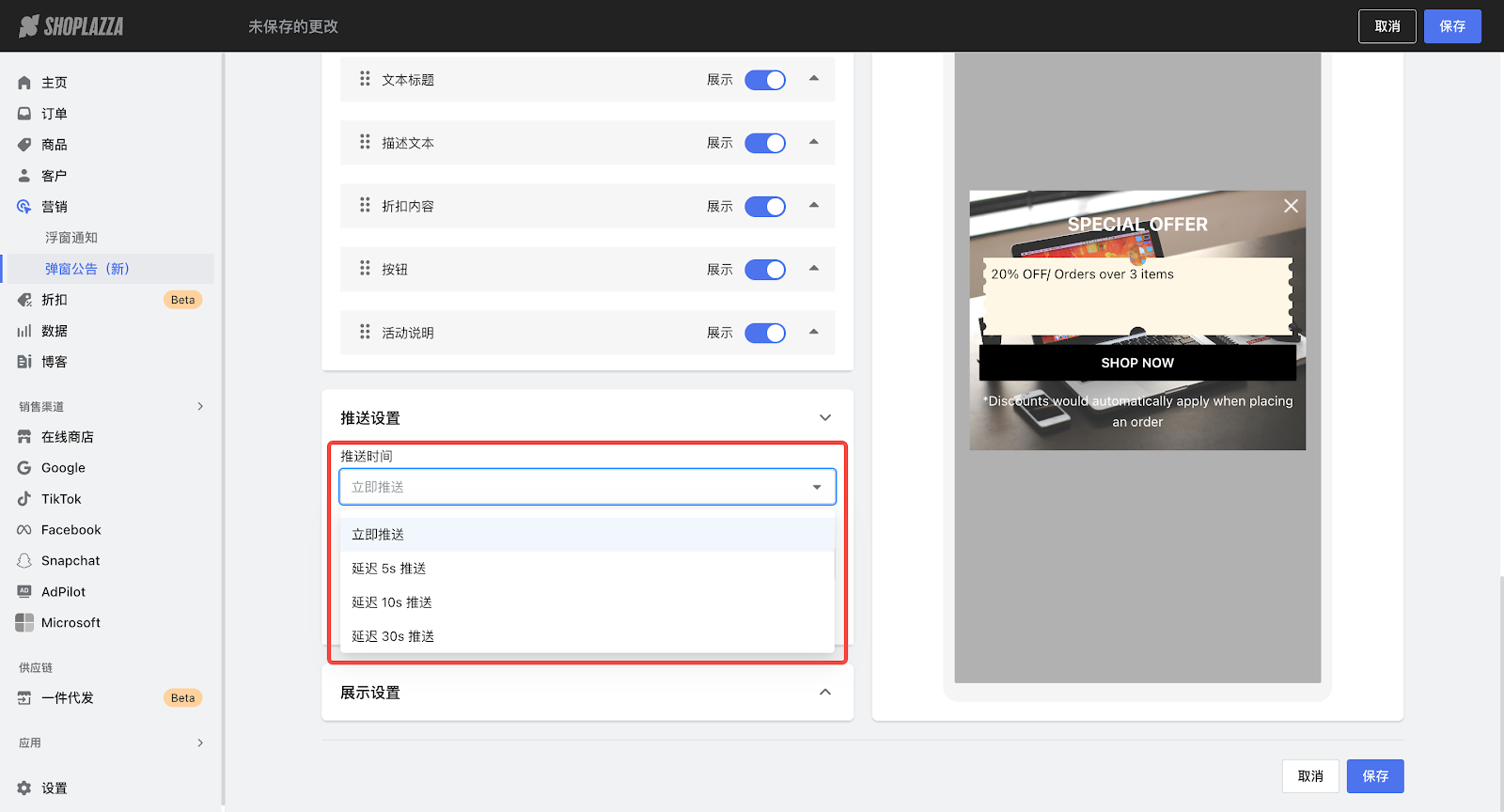
Task: Collapse the 推送设置 panel chevron
Action: [x=825, y=418]
